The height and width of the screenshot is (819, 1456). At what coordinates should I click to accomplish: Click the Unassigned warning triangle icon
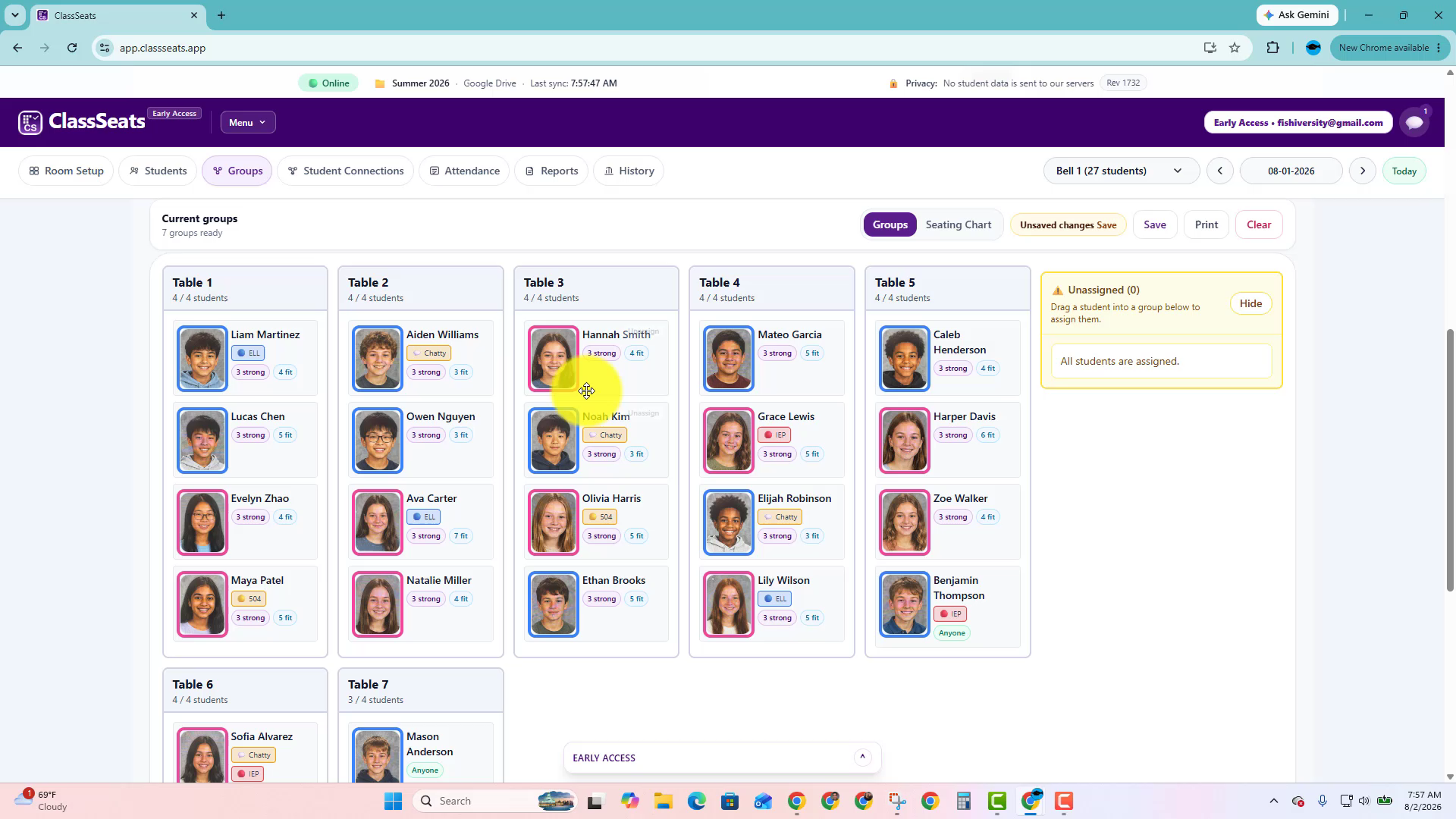pyautogui.click(x=1057, y=290)
